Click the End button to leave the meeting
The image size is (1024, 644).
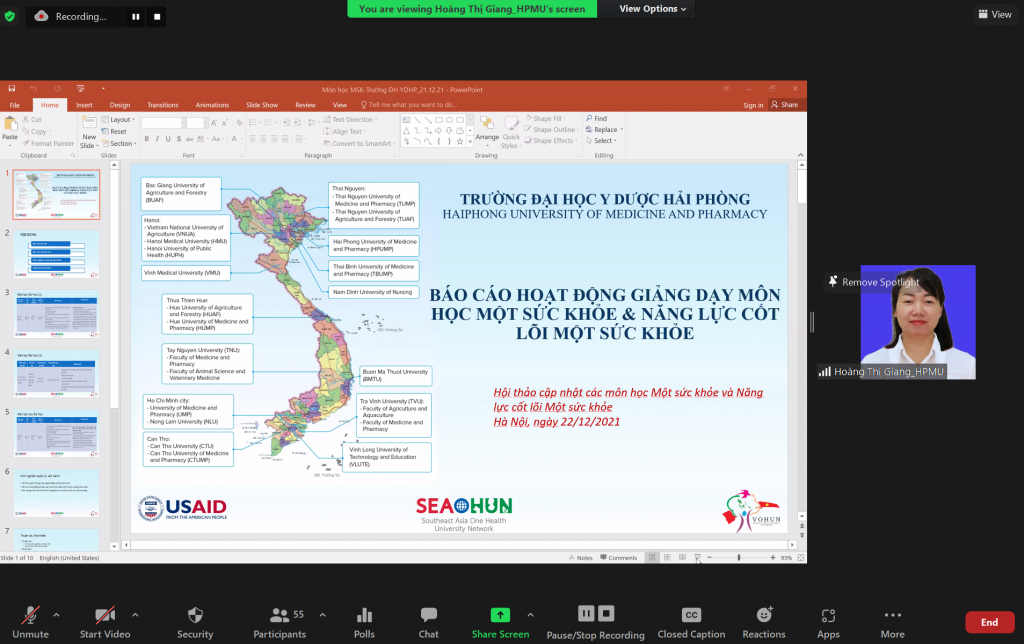point(989,620)
